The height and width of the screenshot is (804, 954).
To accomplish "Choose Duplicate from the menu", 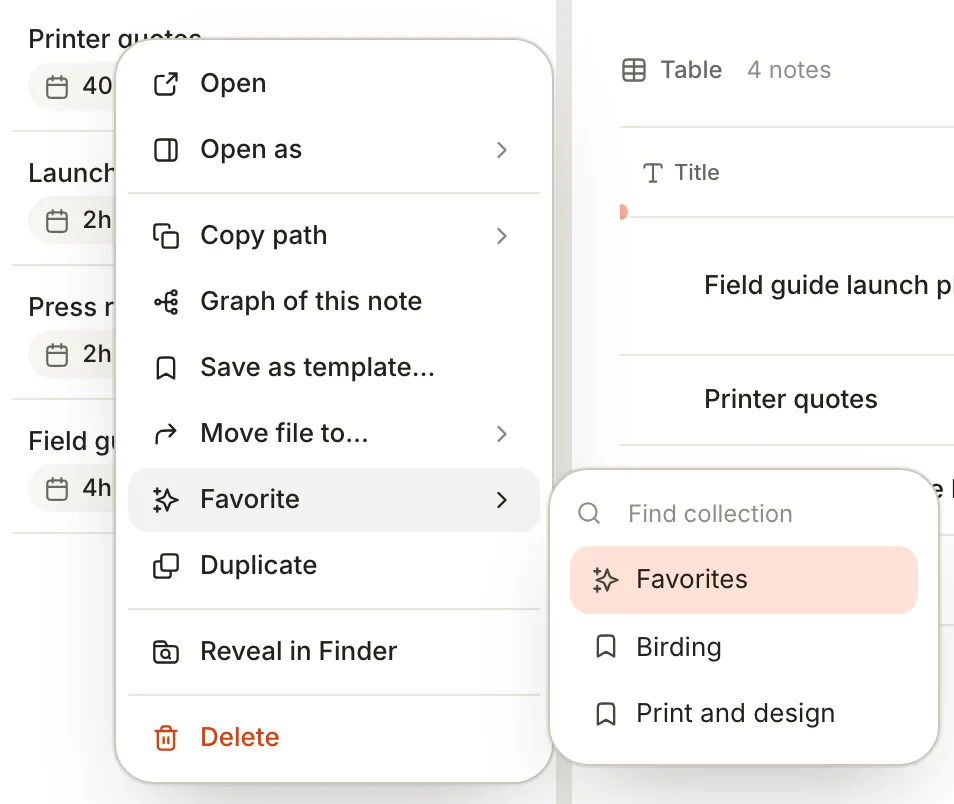I will [x=333, y=566].
